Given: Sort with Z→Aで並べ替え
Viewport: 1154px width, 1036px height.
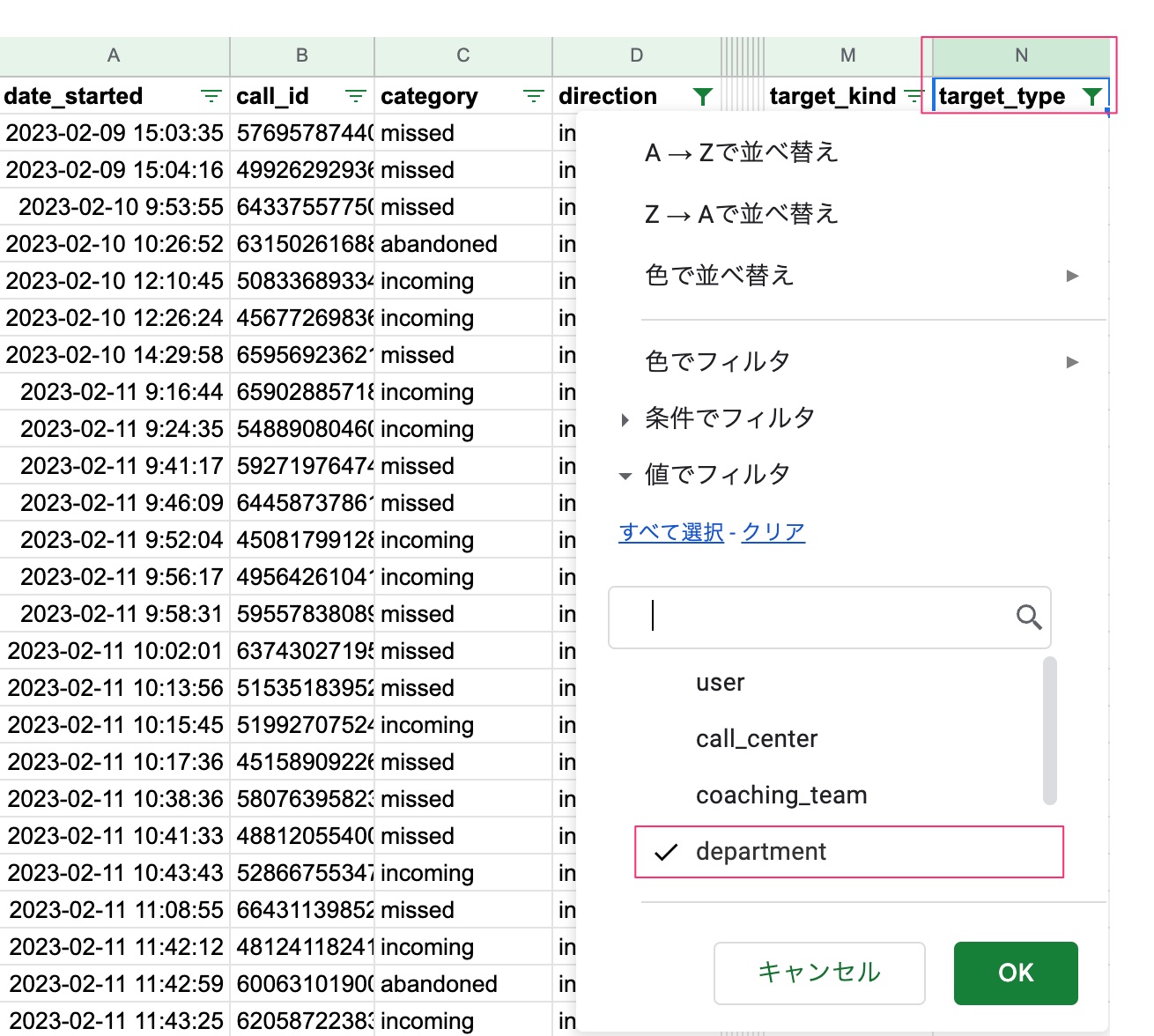Looking at the screenshot, I should (742, 214).
